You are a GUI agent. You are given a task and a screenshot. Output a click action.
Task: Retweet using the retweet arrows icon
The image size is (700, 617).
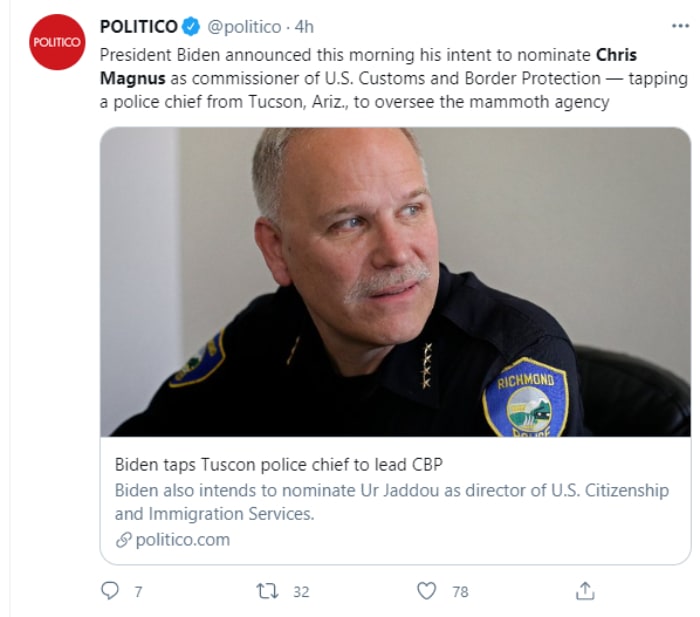click(x=267, y=591)
